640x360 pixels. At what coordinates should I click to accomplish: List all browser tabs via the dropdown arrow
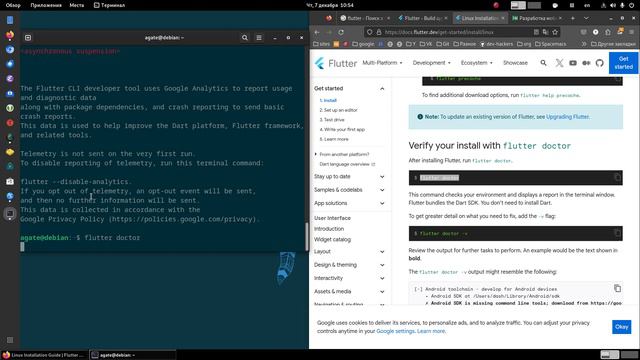pyautogui.click(x=586, y=18)
